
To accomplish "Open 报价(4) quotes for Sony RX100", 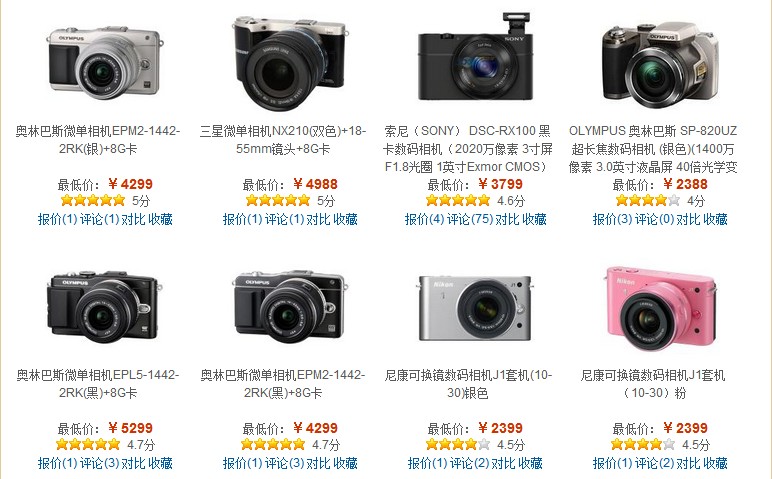I will (424, 219).
